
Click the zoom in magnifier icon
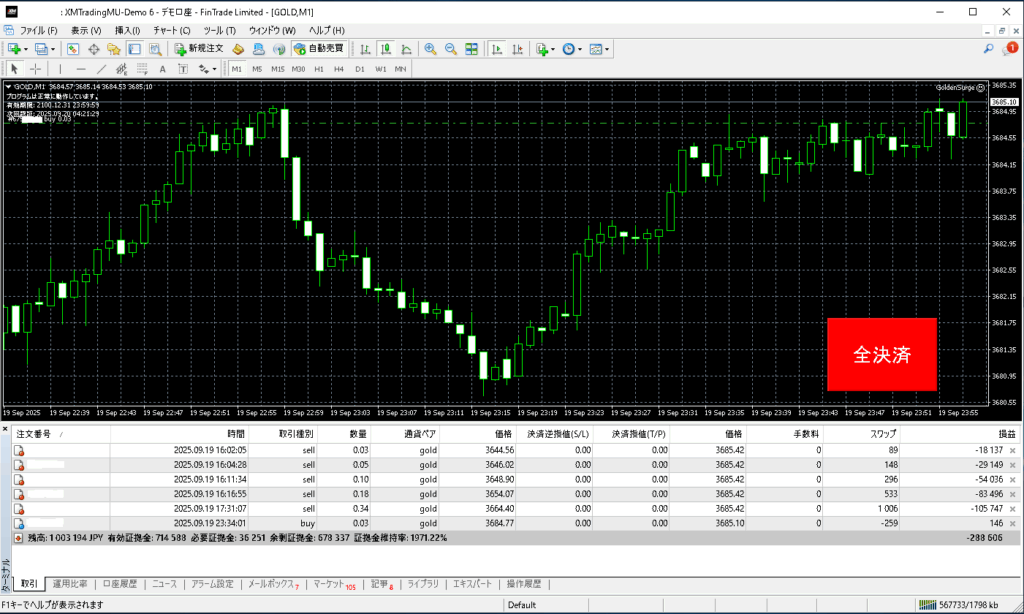pos(430,48)
